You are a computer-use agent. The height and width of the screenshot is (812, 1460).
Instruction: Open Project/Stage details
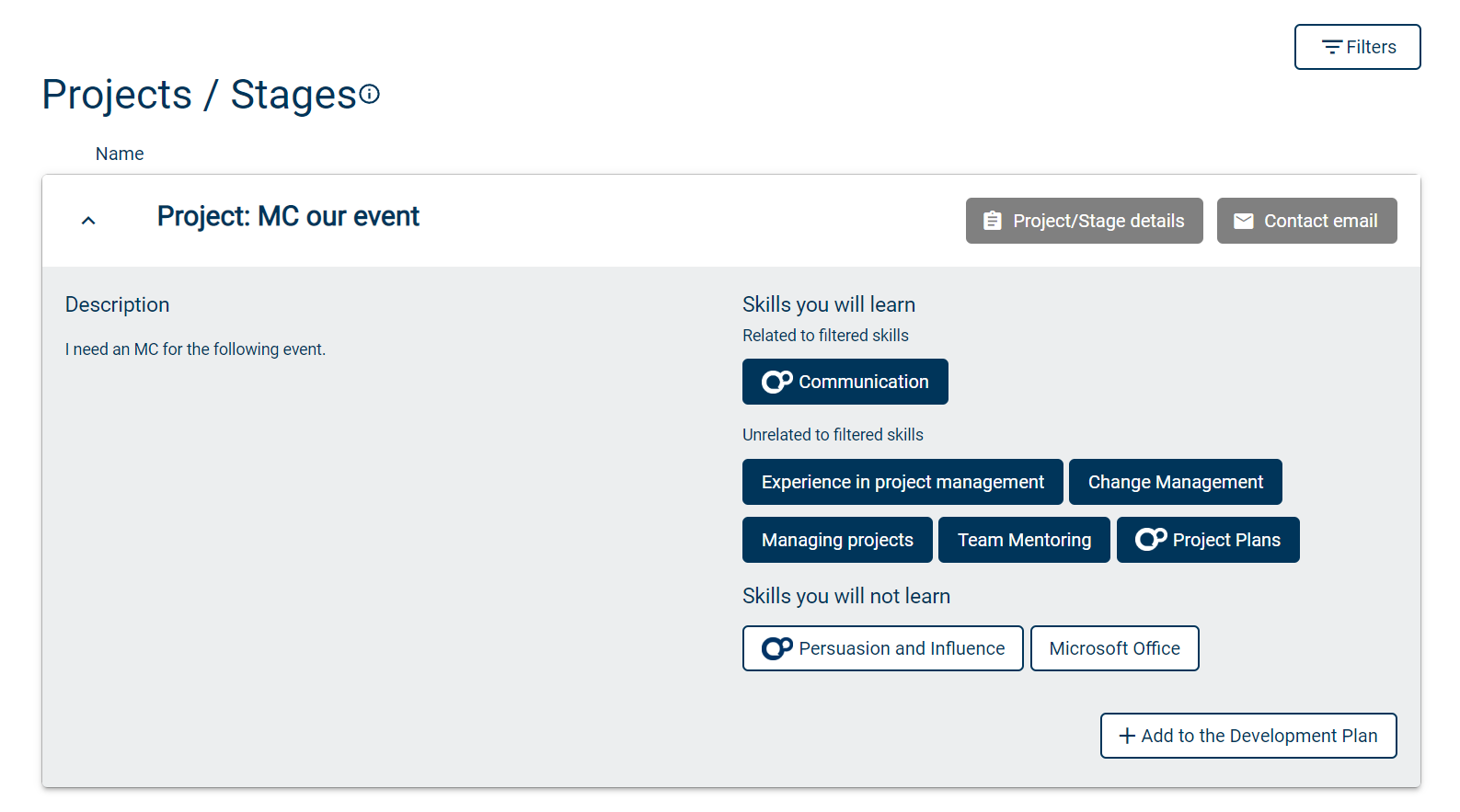(x=1084, y=221)
